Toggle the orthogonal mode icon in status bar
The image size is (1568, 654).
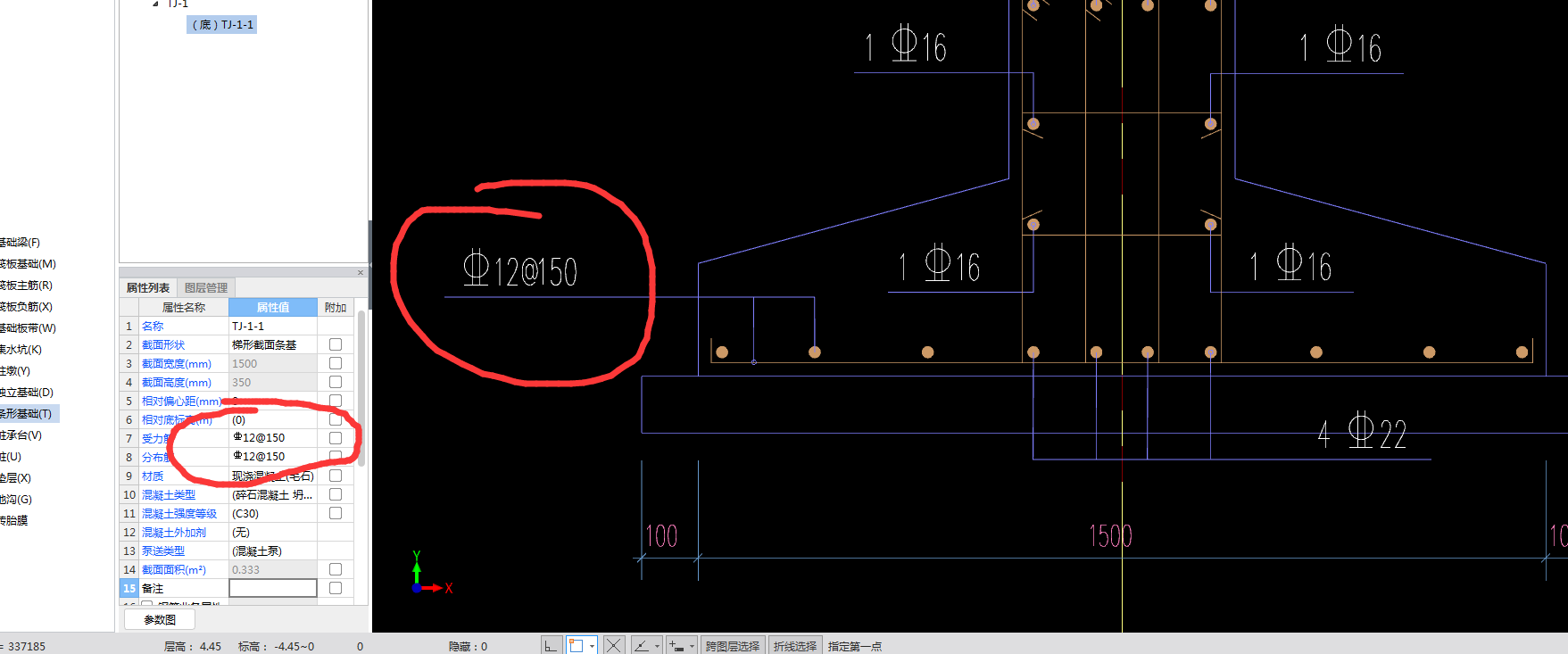click(551, 645)
